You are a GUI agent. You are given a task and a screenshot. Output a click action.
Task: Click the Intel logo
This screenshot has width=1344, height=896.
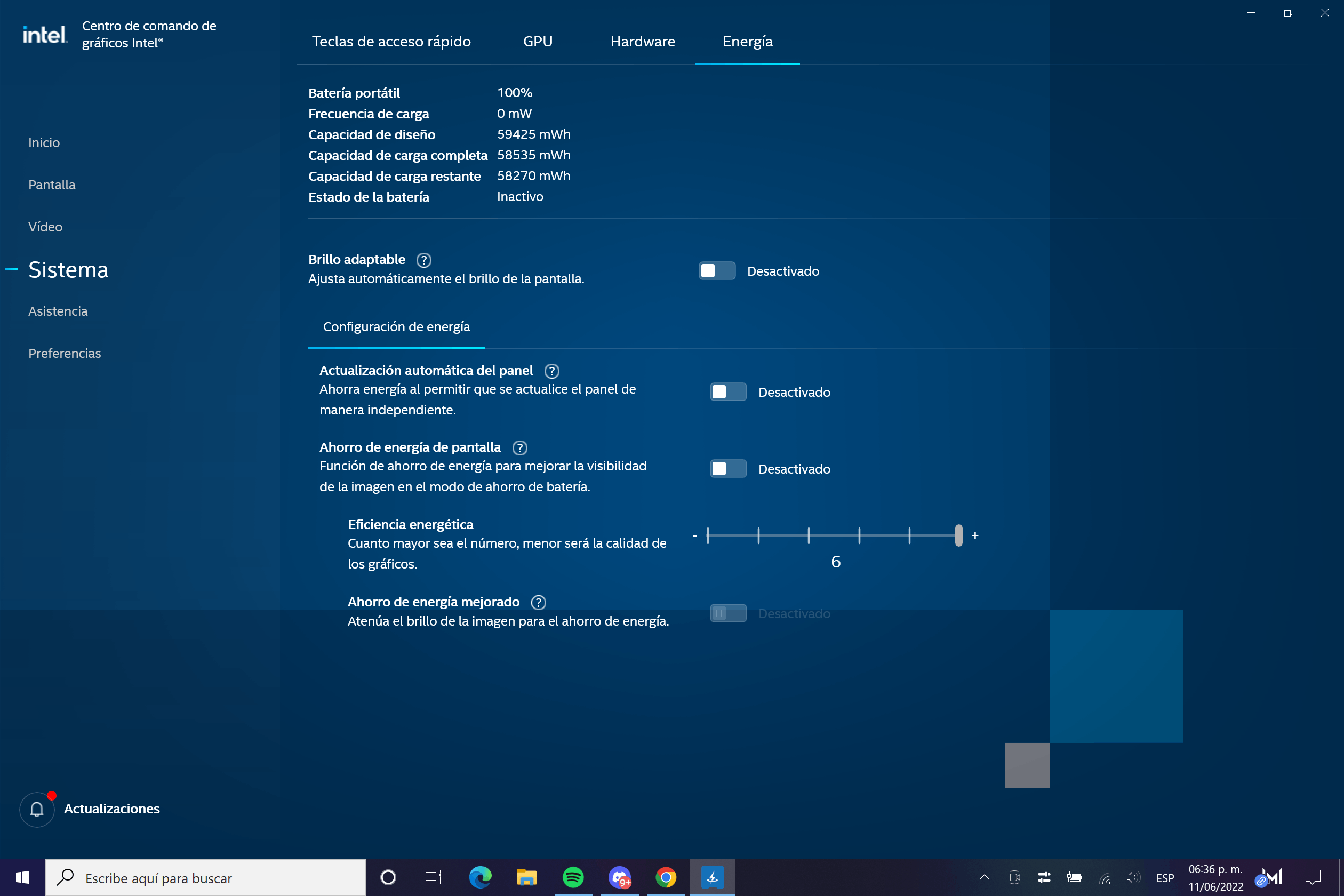pos(45,35)
